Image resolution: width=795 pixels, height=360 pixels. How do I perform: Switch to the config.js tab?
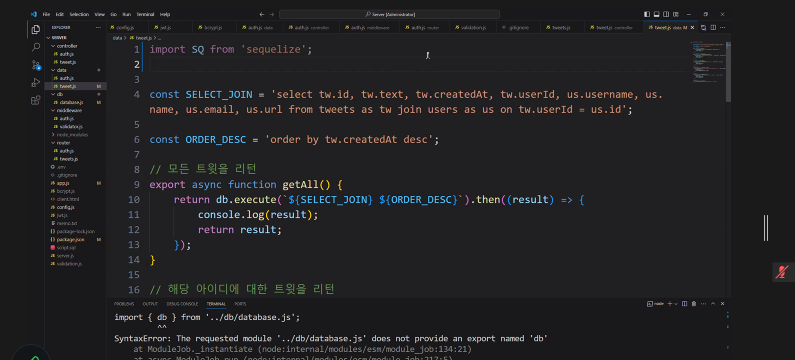(127, 27)
